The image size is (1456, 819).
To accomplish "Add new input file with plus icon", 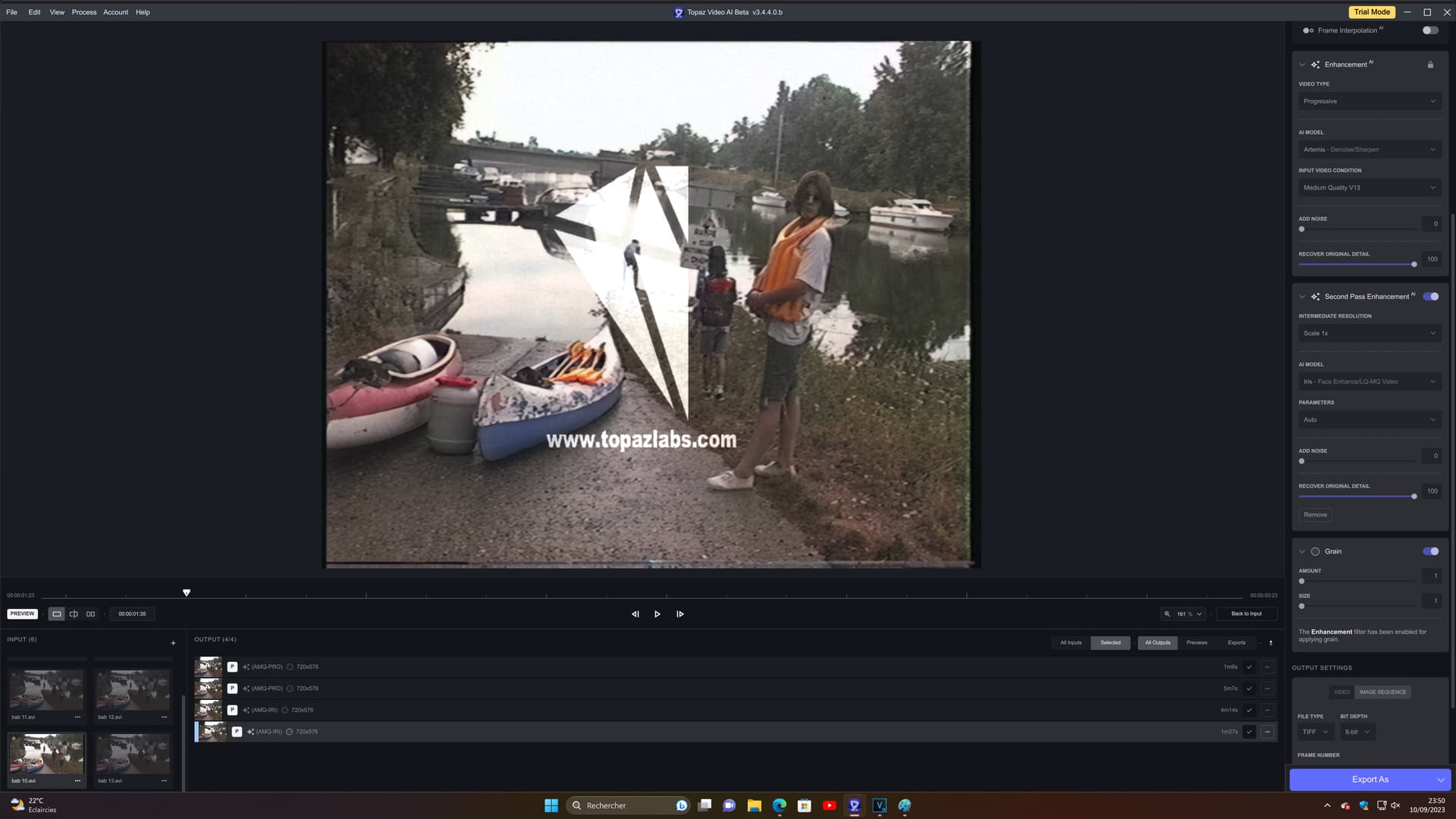I will click(173, 643).
